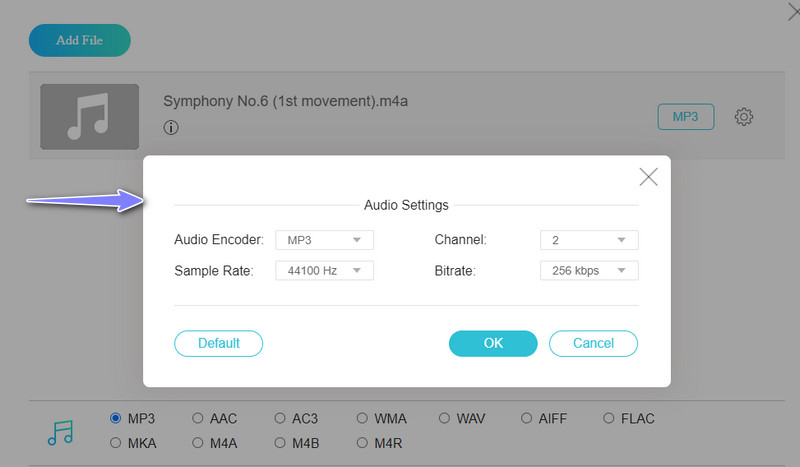Select the AAC format radio button

click(198, 418)
